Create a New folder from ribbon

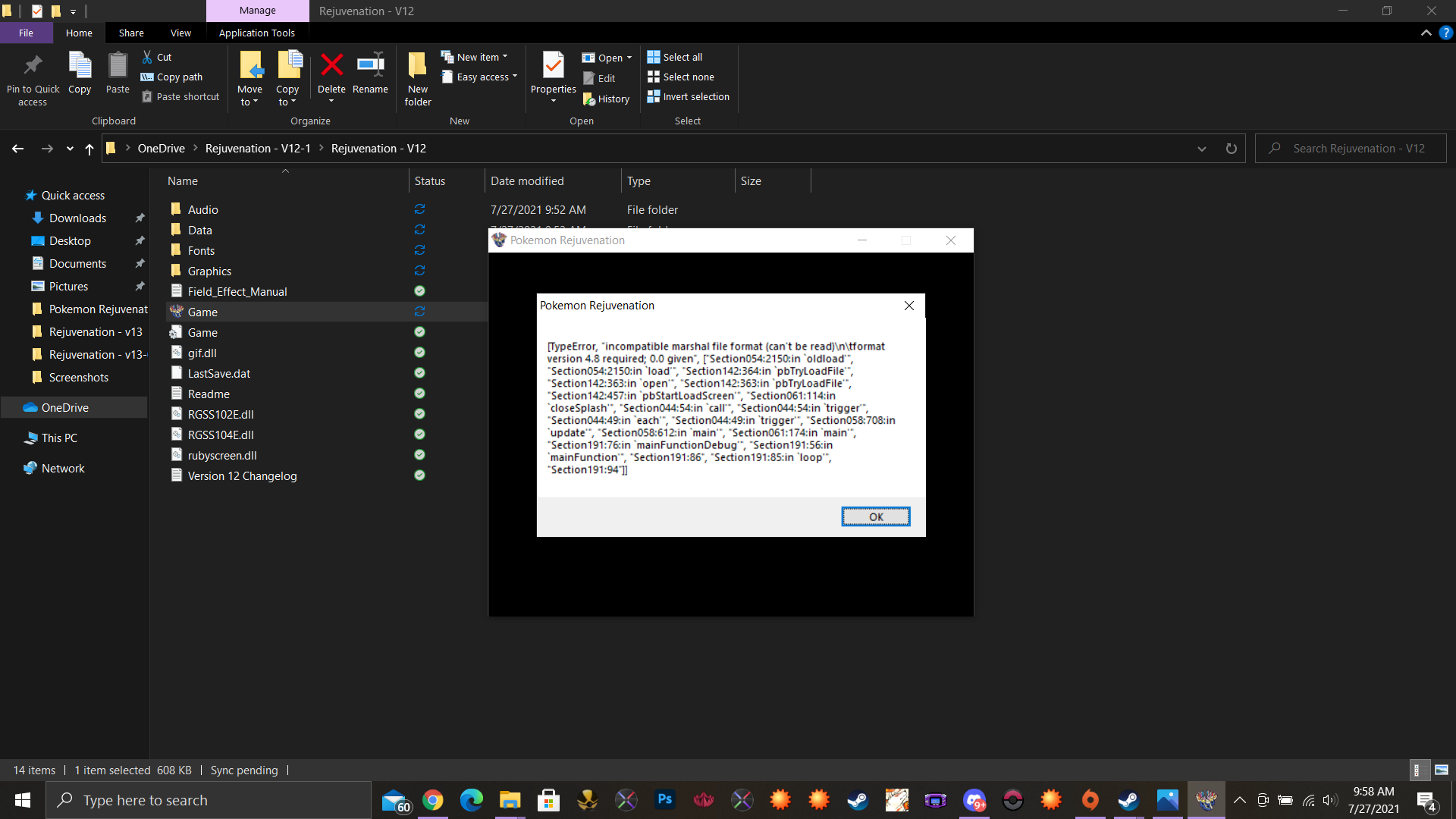tap(418, 79)
